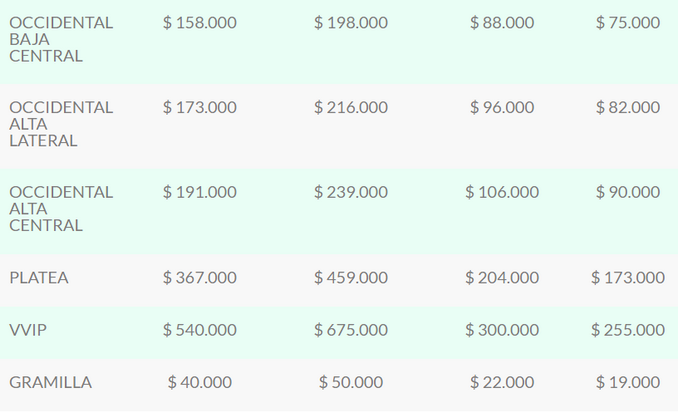Select the GRAMILLA section label
This screenshot has height=413, width=678.
click(x=50, y=382)
